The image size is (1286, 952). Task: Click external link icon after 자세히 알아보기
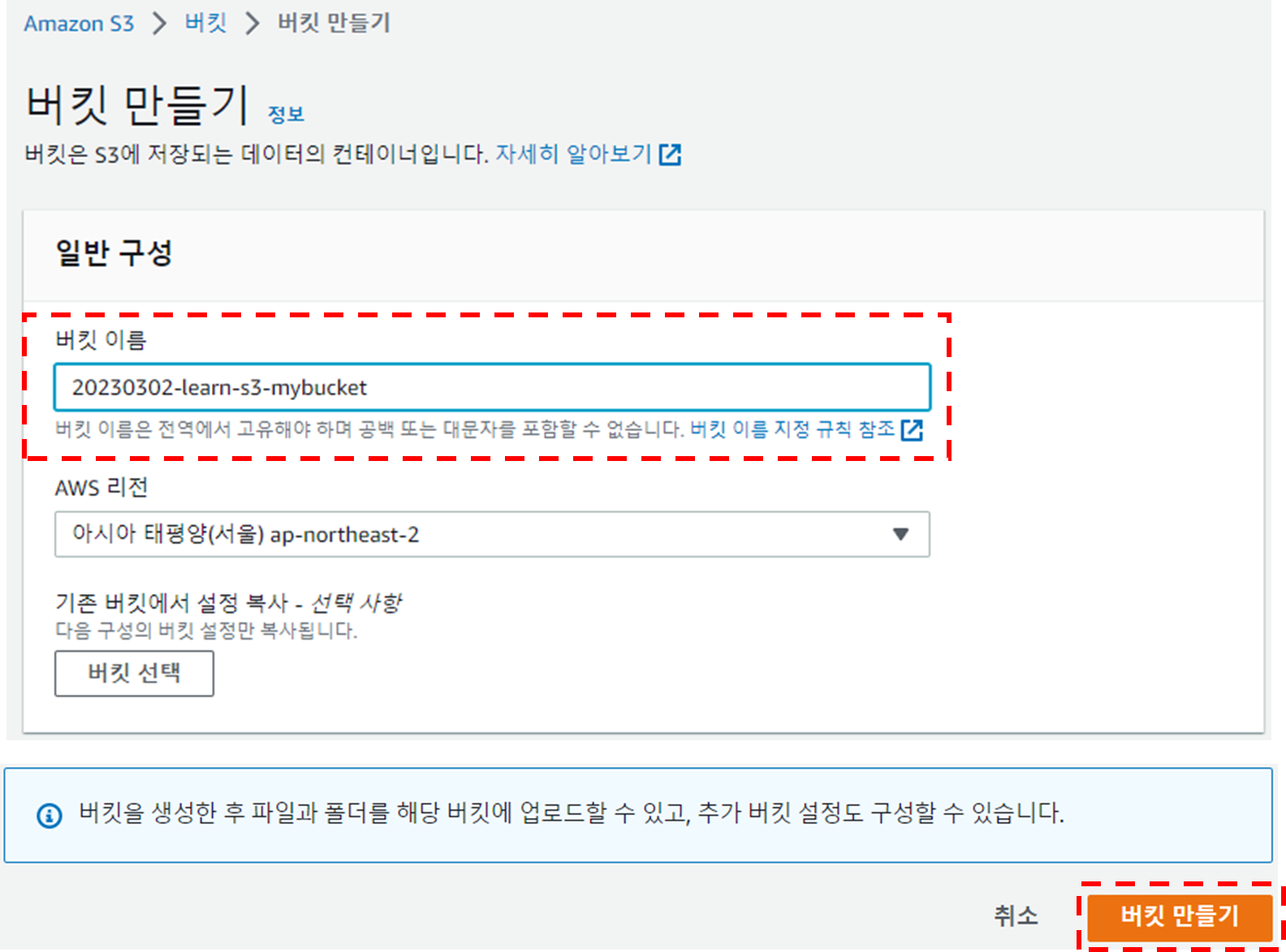[x=670, y=154]
